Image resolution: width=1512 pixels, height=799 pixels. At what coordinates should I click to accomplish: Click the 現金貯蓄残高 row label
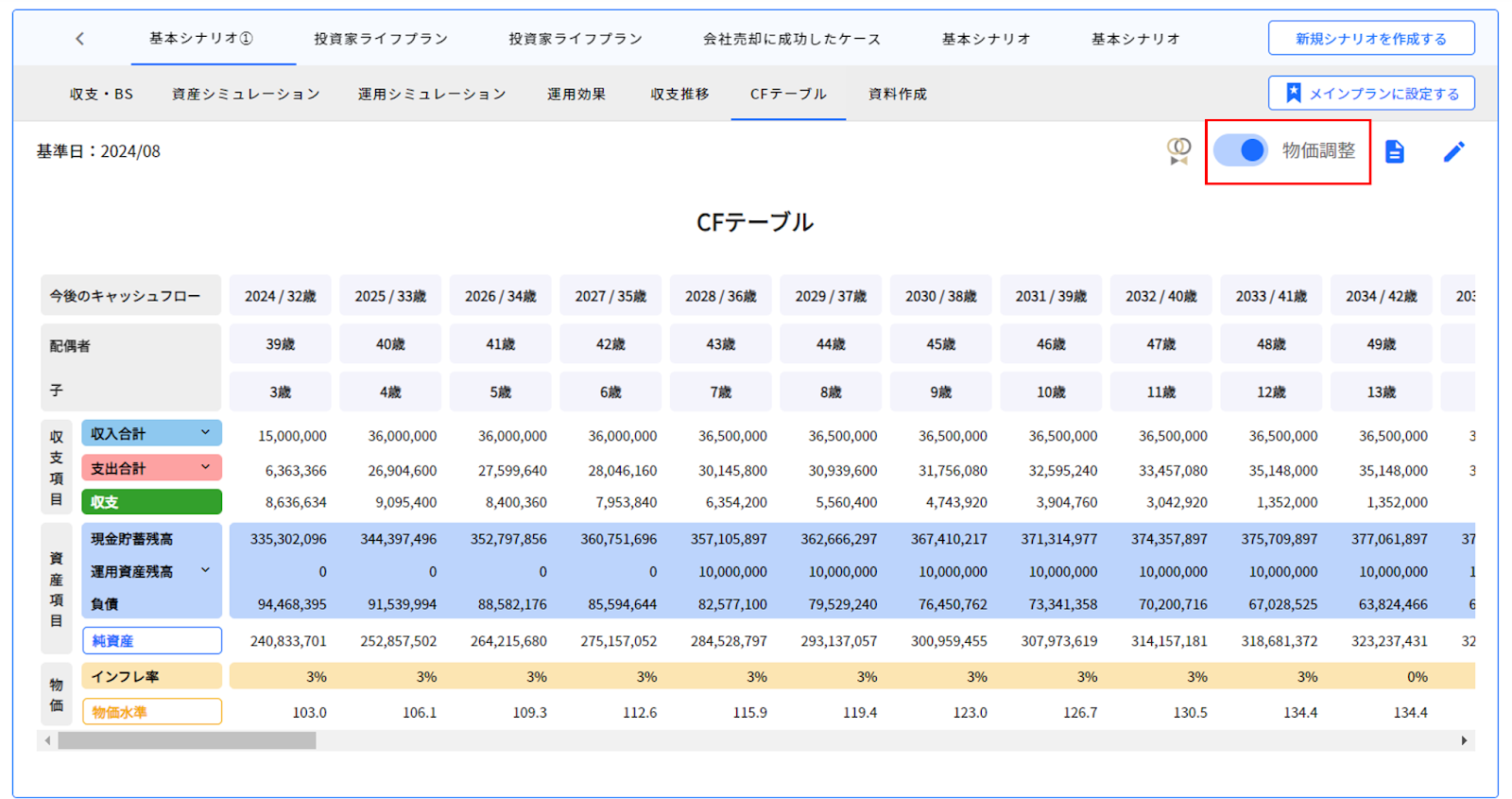click(x=131, y=539)
